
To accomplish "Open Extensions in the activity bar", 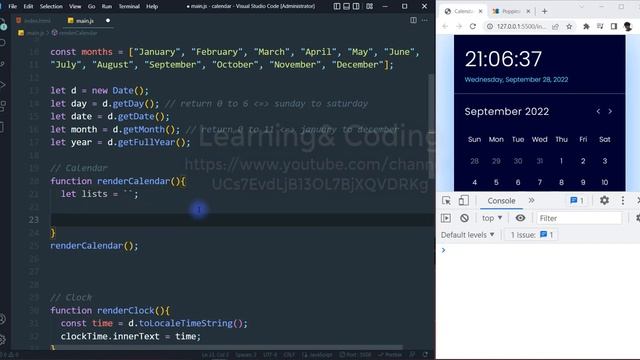I will tap(2, 106).
